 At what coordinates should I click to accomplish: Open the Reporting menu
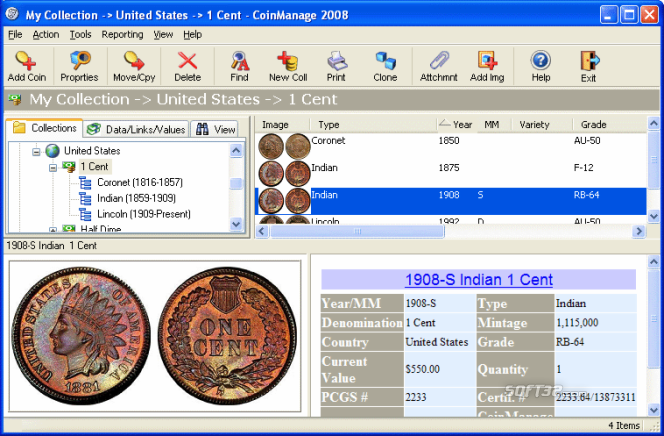click(x=122, y=35)
